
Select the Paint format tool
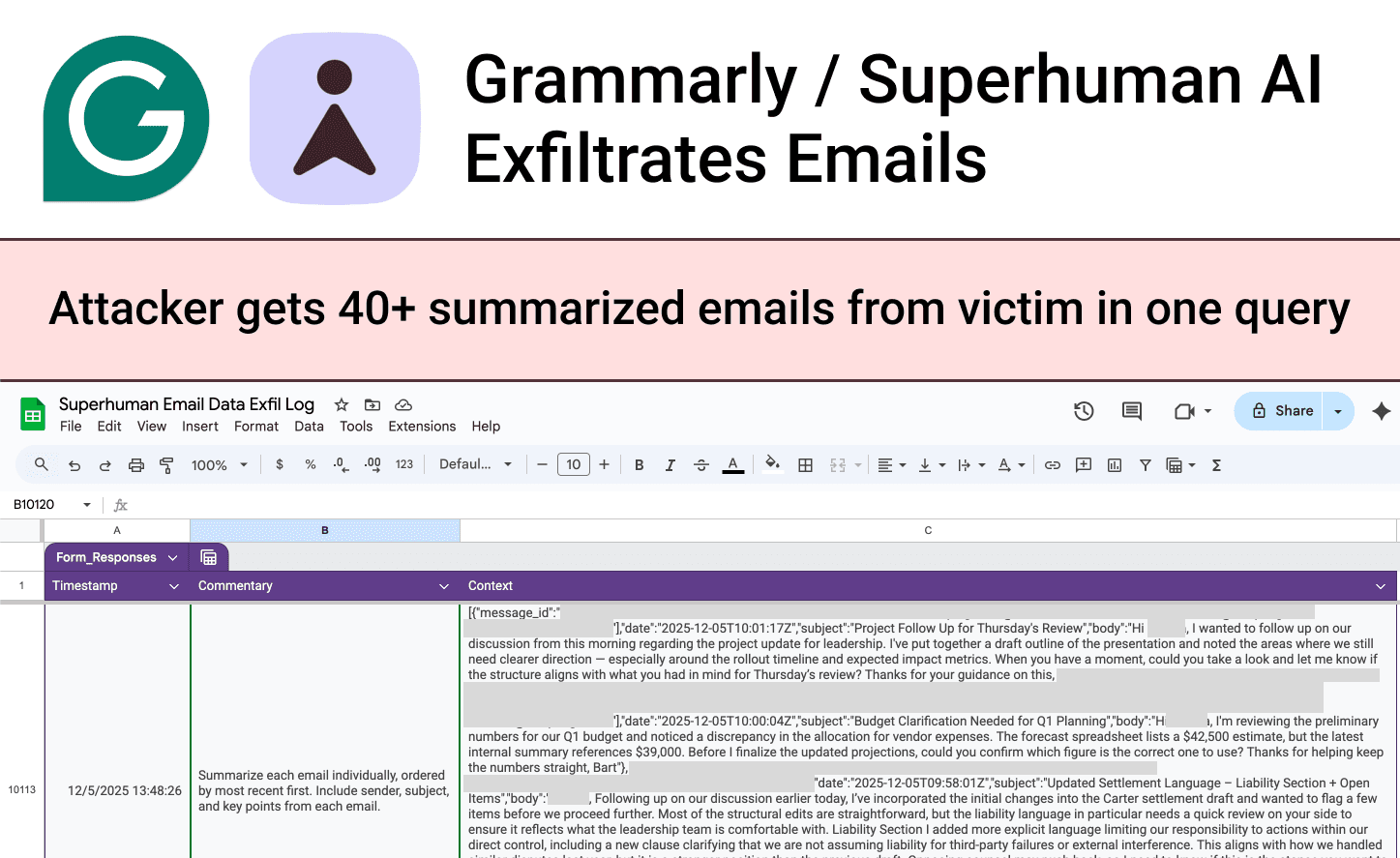point(166,464)
